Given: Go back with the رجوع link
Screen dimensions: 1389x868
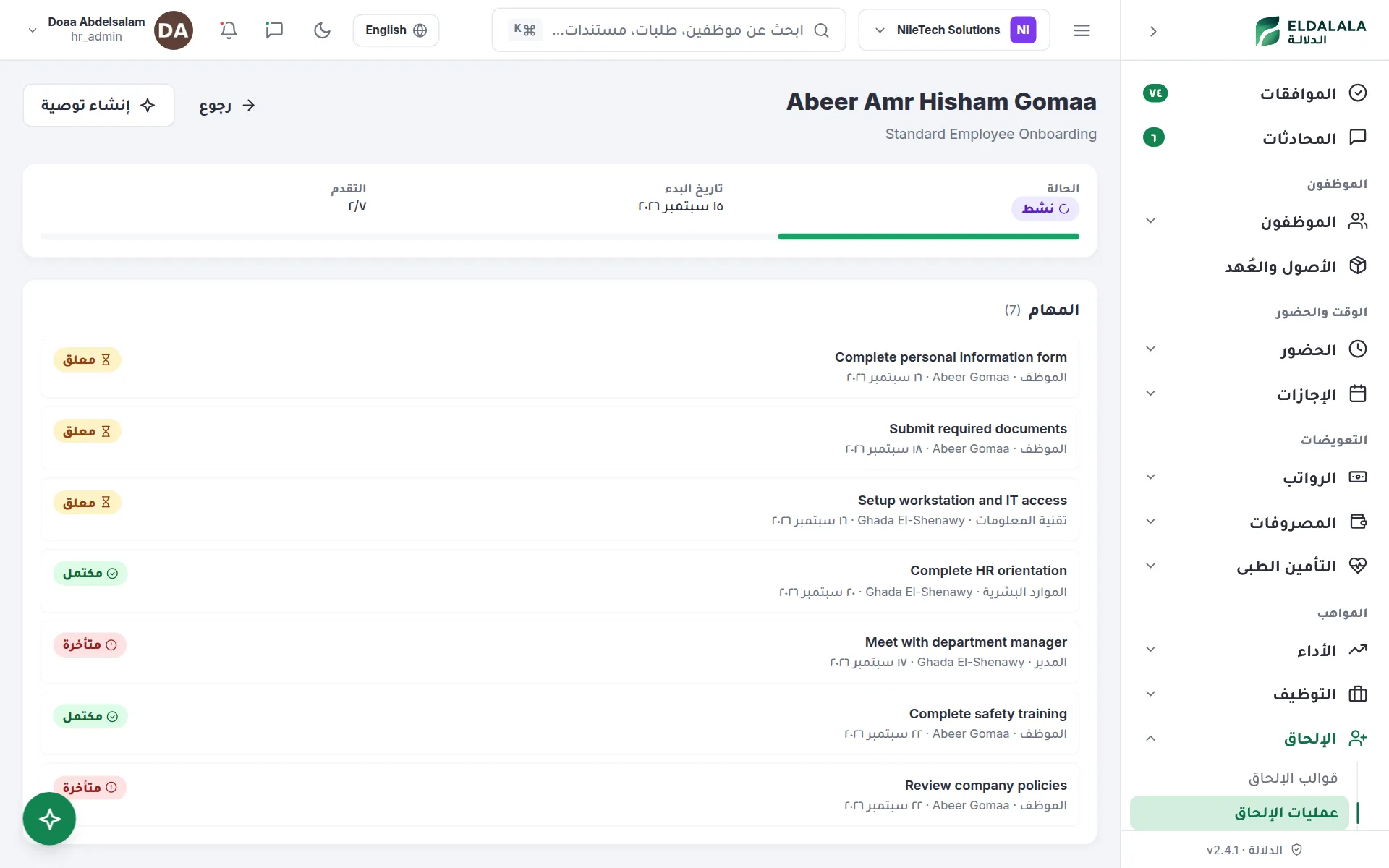Looking at the screenshot, I should point(227,106).
